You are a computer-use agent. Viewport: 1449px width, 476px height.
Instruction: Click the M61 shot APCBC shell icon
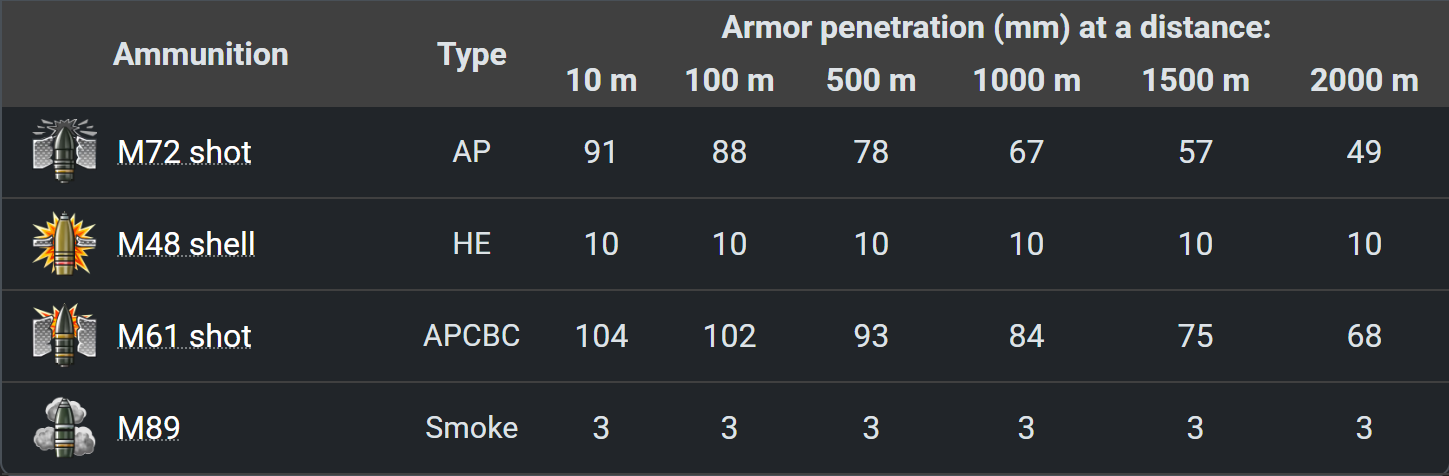(x=65, y=336)
